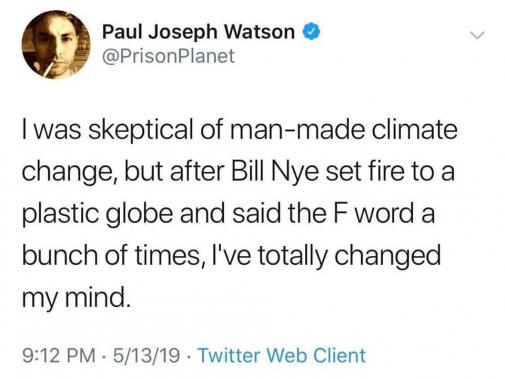The height and width of the screenshot is (379, 505).
Task: Click the Paul Joseph Watson display name
Action: tap(198, 32)
